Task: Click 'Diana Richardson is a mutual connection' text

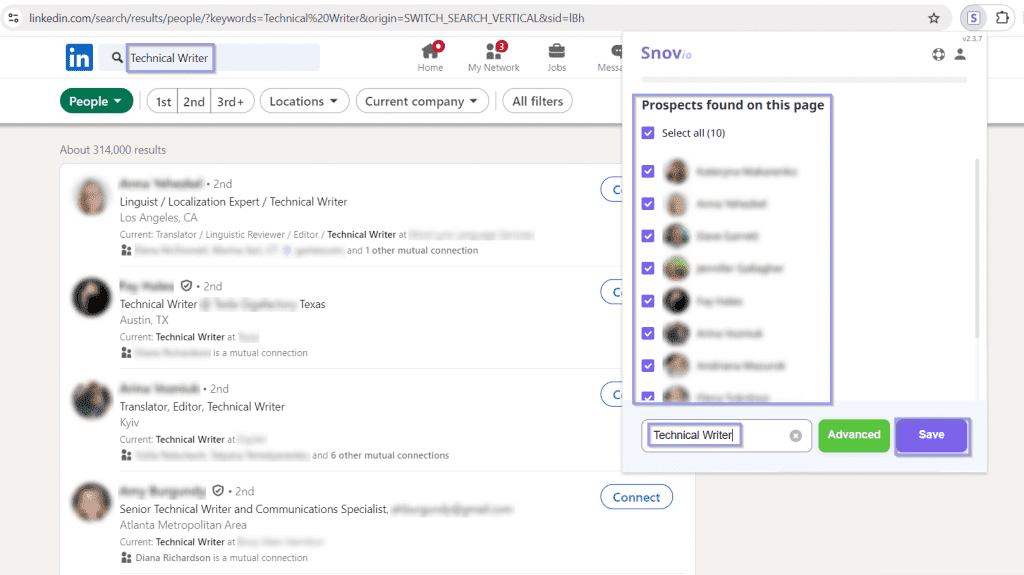Action: (x=221, y=558)
